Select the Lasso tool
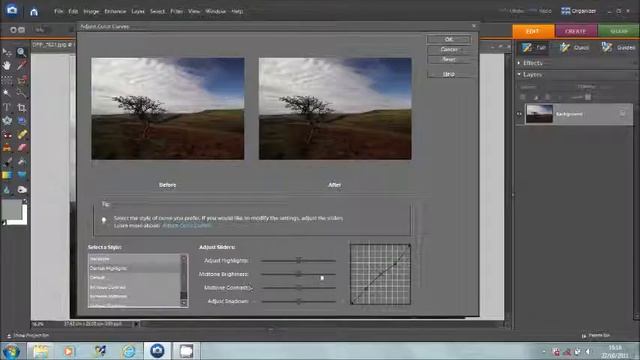 tap(22, 80)
